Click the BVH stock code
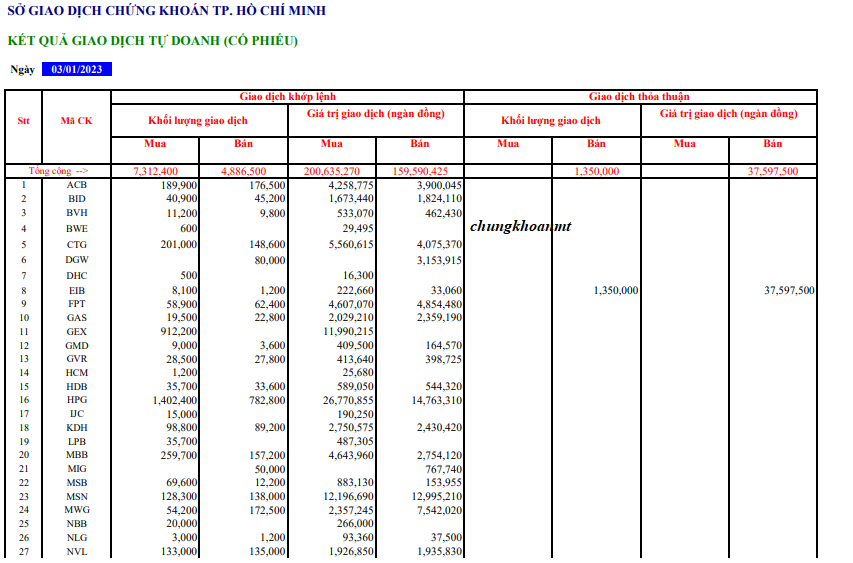Screen dimensions: 853x563 (x=77, y=213)
